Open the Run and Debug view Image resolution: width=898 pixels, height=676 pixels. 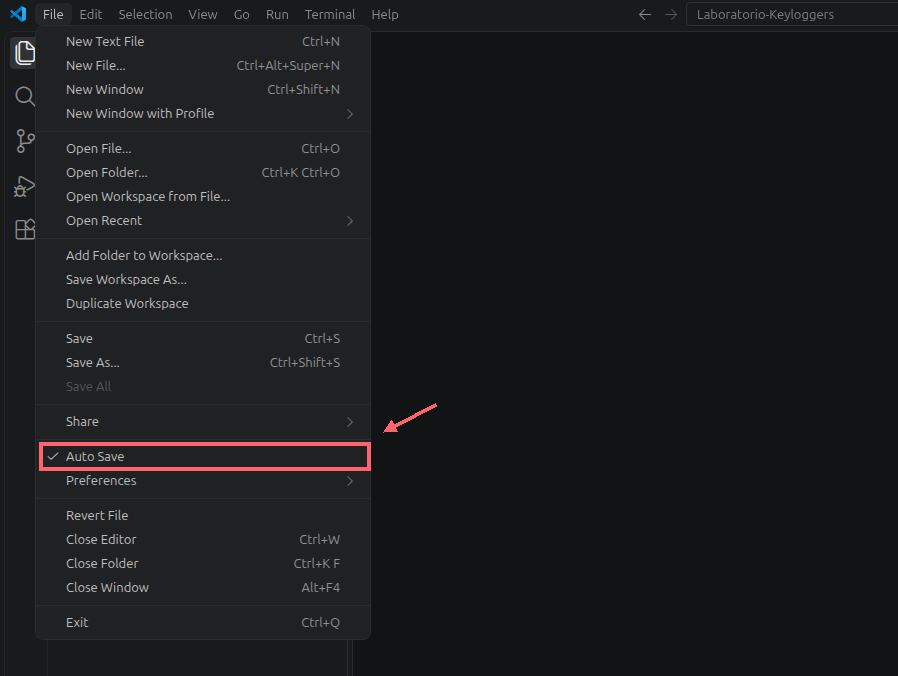coord(24,186)
